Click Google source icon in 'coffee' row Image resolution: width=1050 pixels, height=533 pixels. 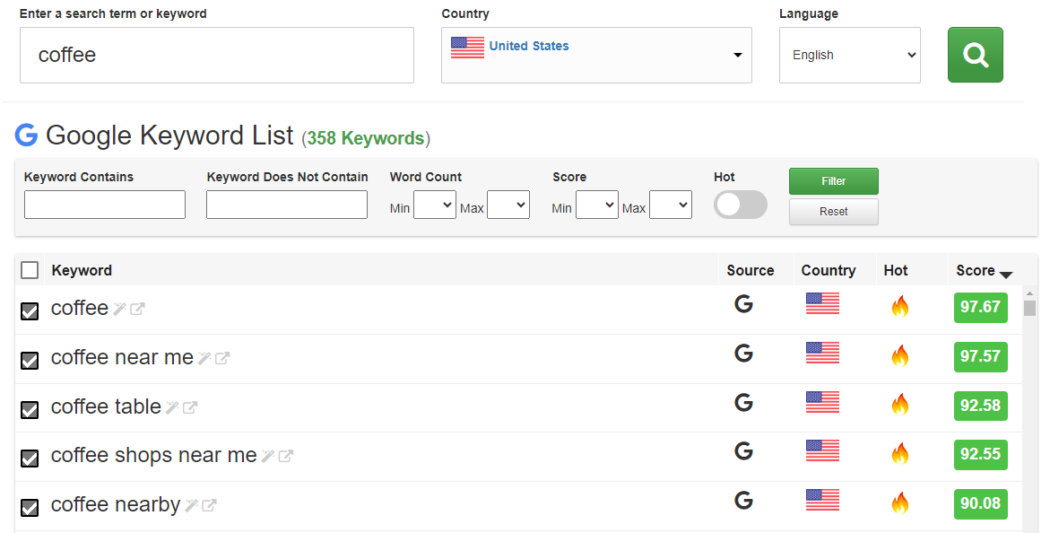(744, 304)
